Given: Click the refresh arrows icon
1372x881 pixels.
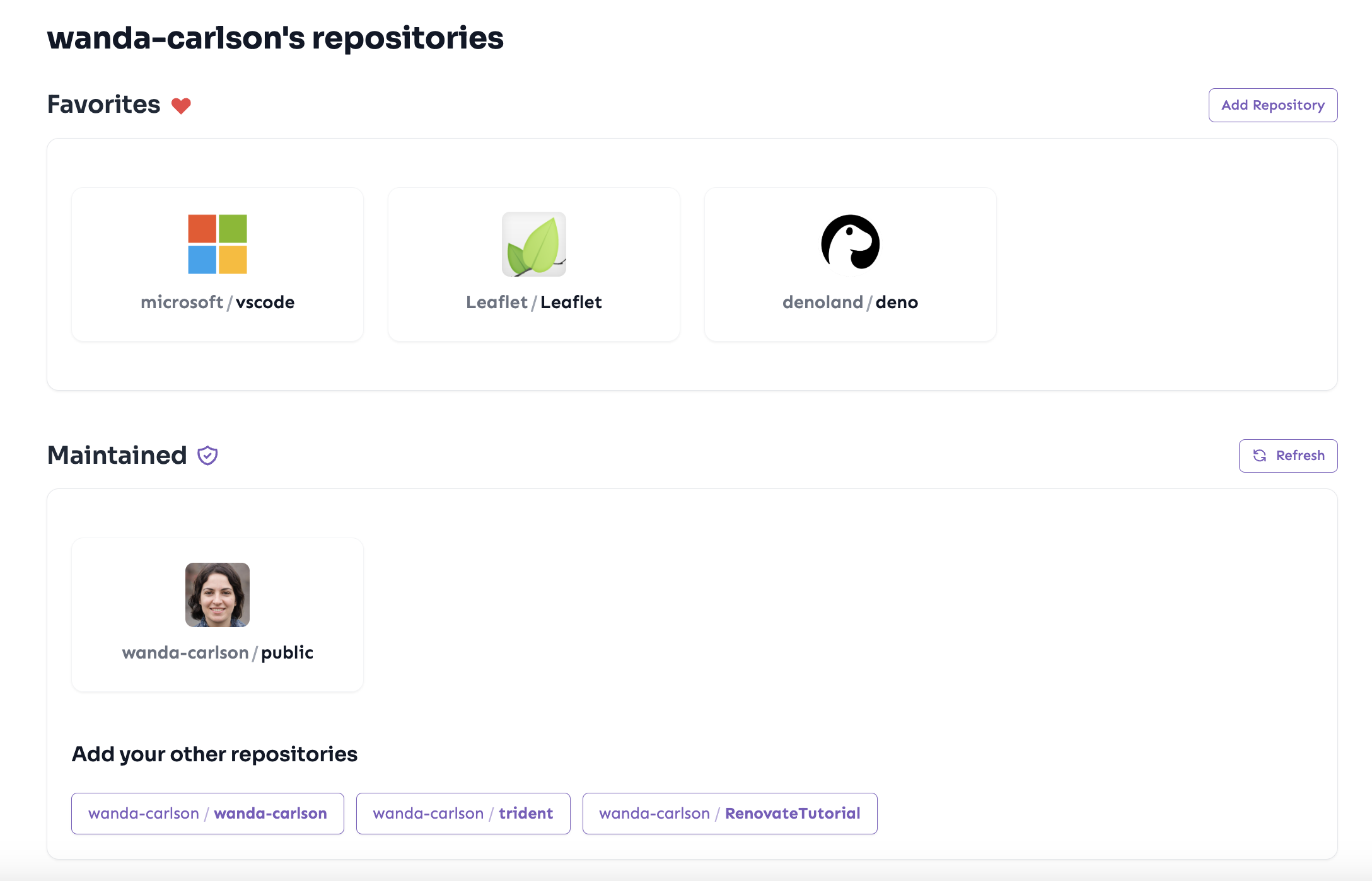Looking at the screenshot, I should point(1260,456).
